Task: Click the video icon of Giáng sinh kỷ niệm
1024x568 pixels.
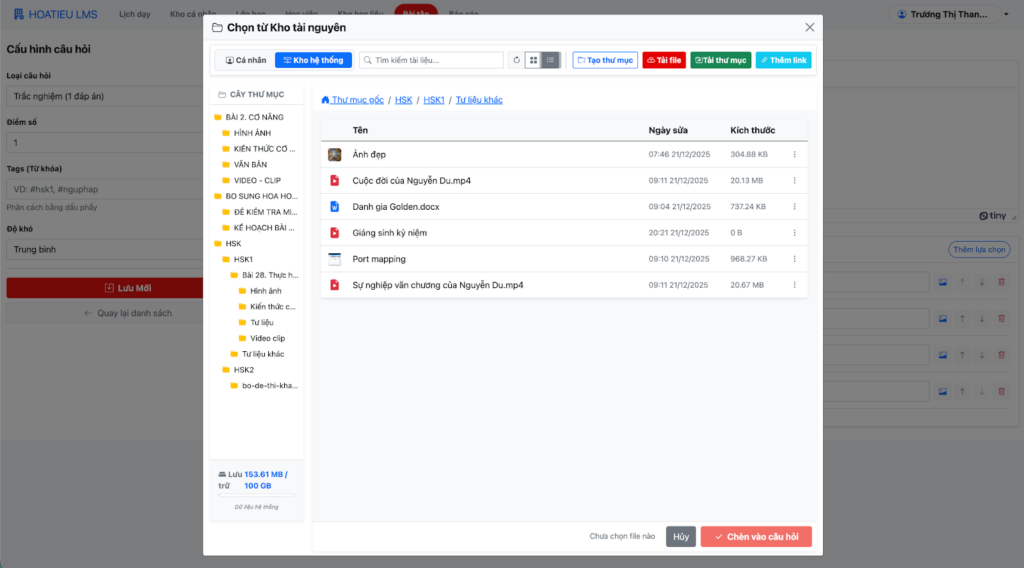Action: click(x=335, y=233)
